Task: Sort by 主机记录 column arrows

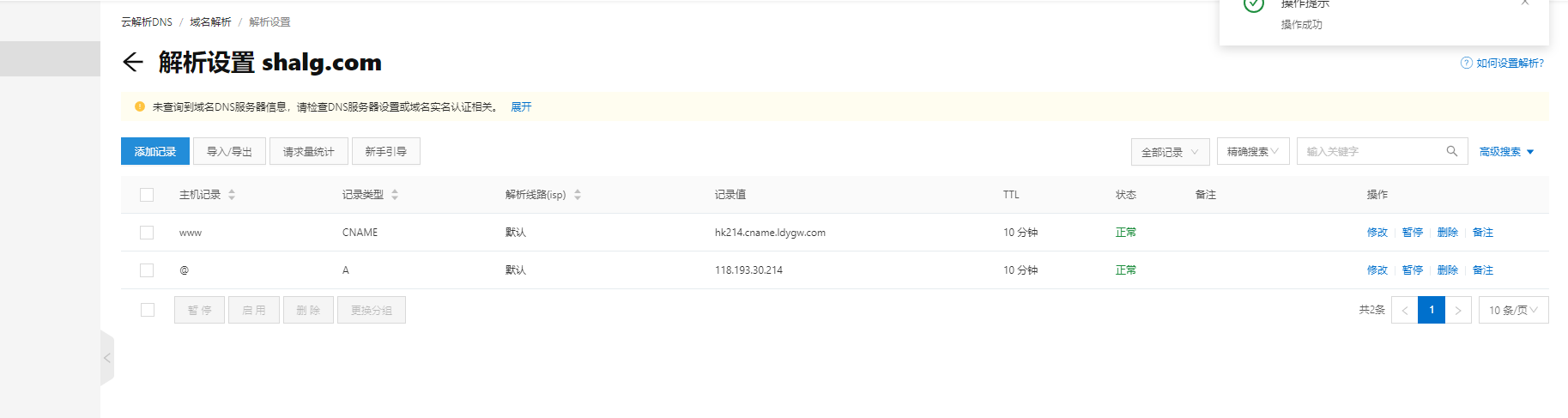Action: point(232,195)
